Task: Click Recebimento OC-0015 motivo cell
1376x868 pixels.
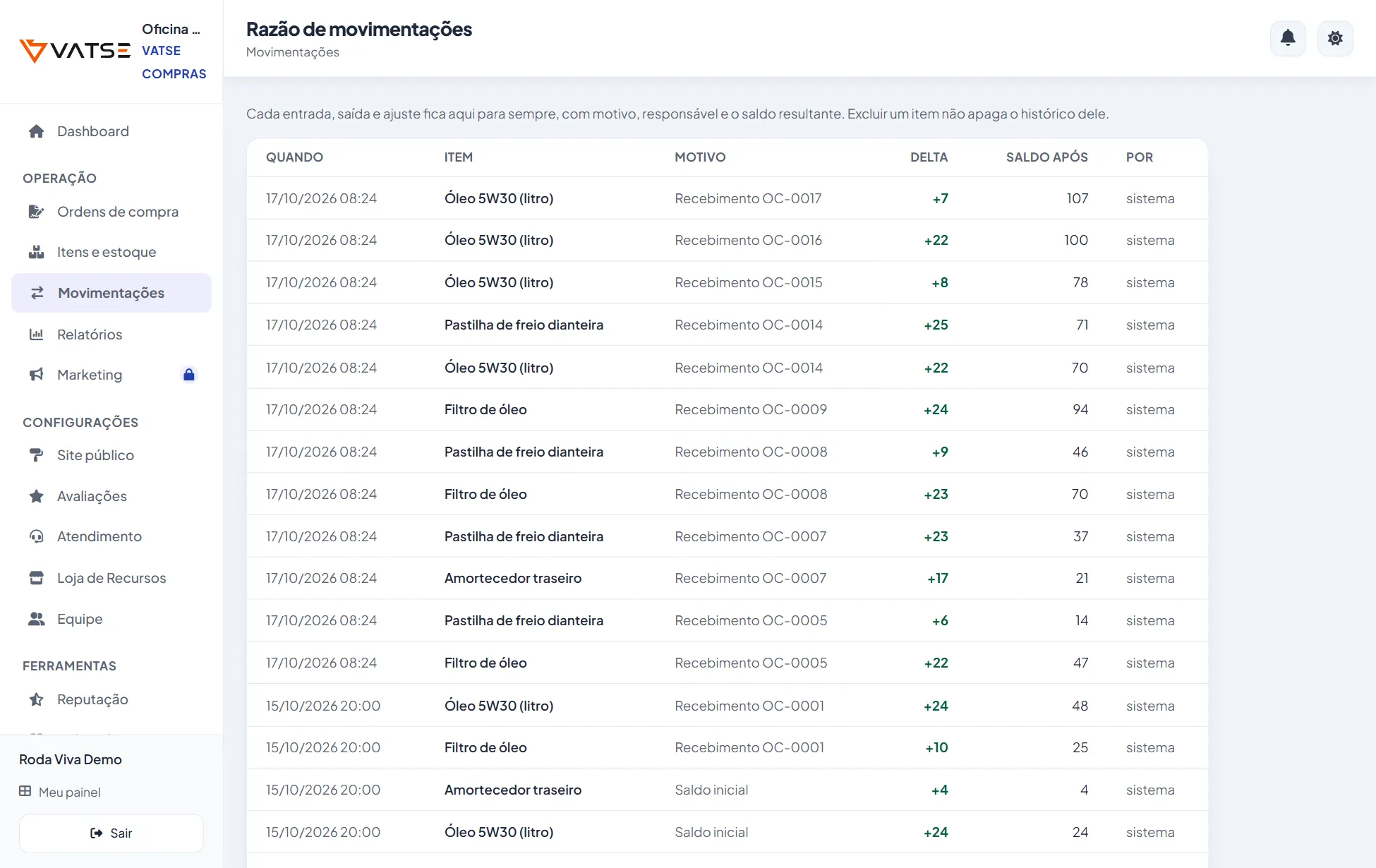Action: [748, 282]
